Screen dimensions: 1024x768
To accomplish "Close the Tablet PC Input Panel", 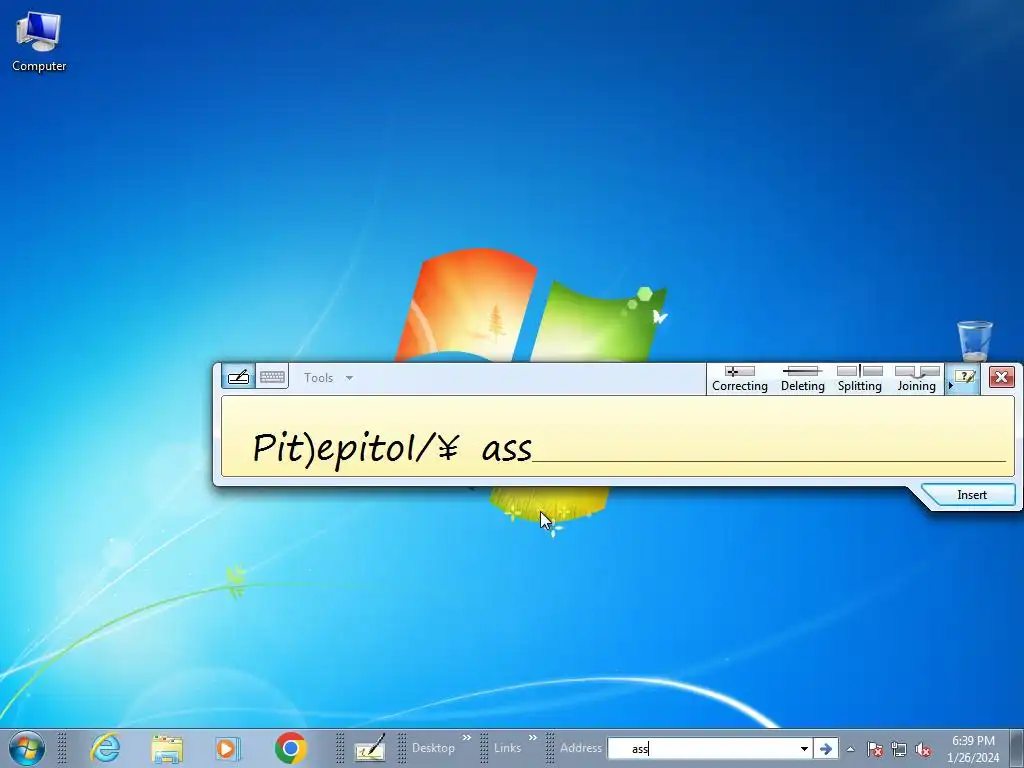I will tap(1001, 377).
